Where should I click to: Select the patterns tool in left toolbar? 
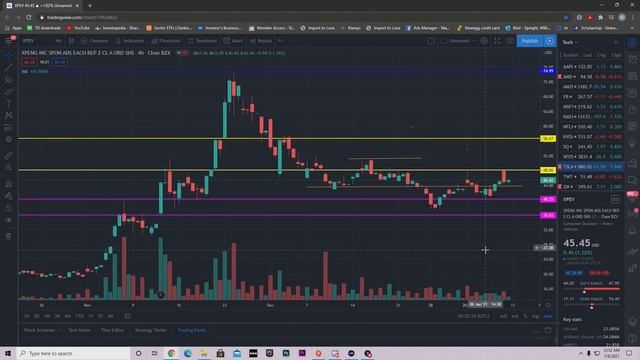(x=9, y=116)
